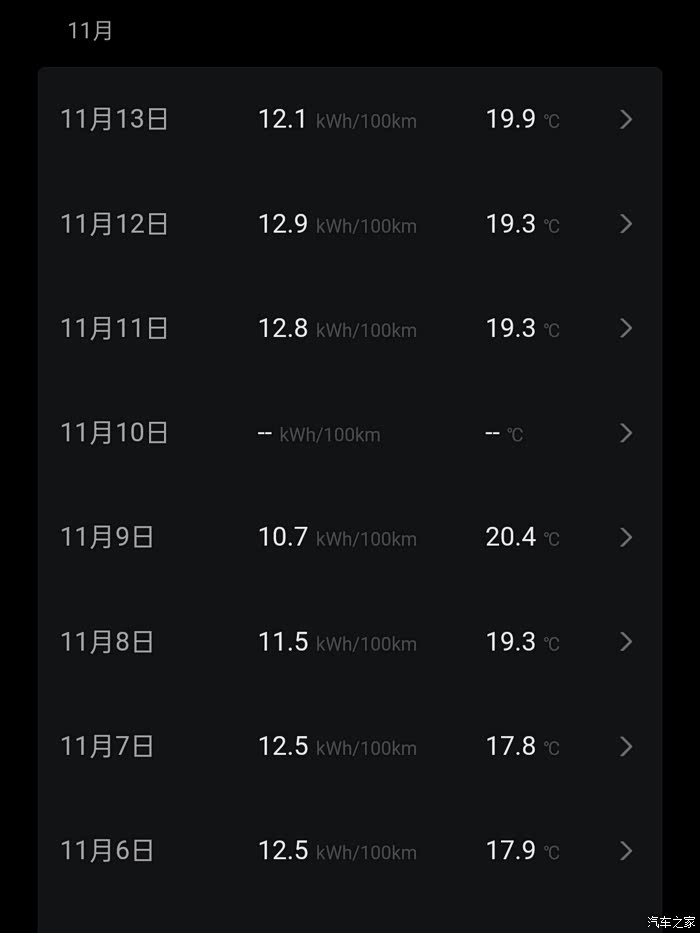Click the 19.9 ℃ temperature value

(522, 120)
